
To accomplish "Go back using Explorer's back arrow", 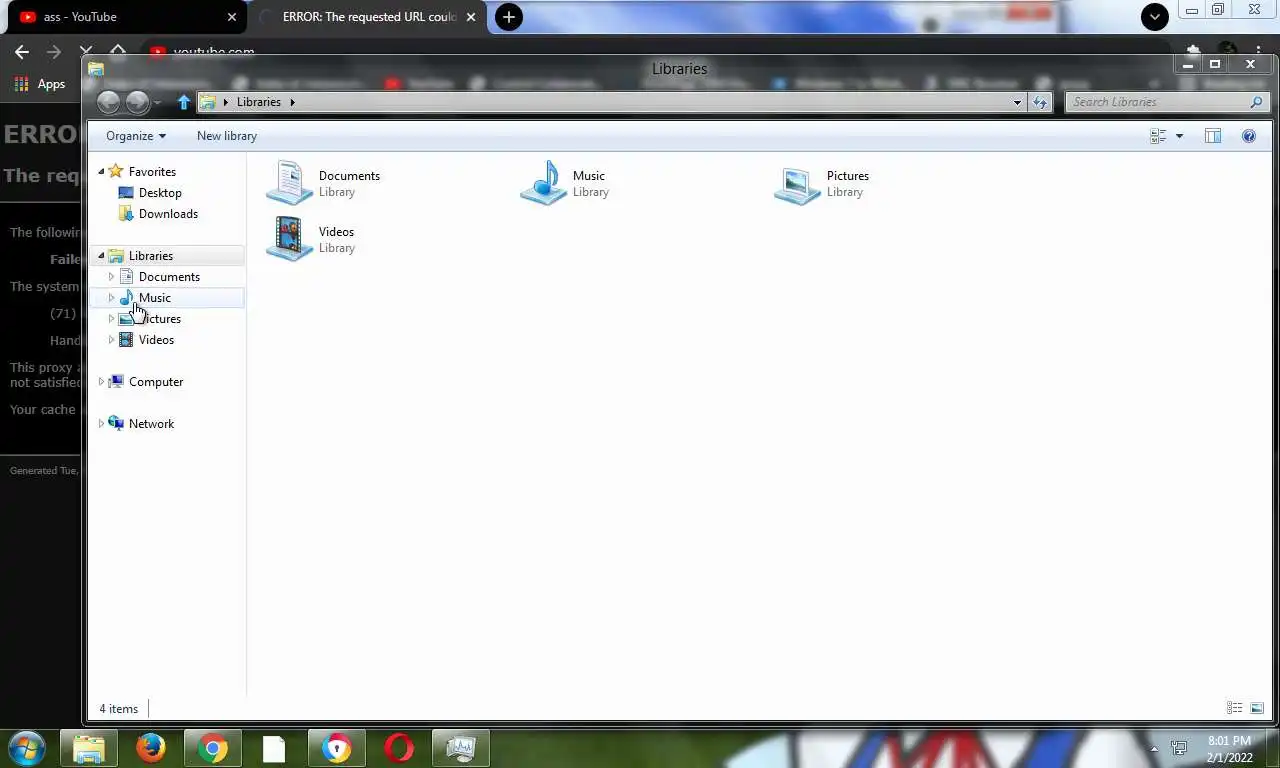I will point(109,102).
